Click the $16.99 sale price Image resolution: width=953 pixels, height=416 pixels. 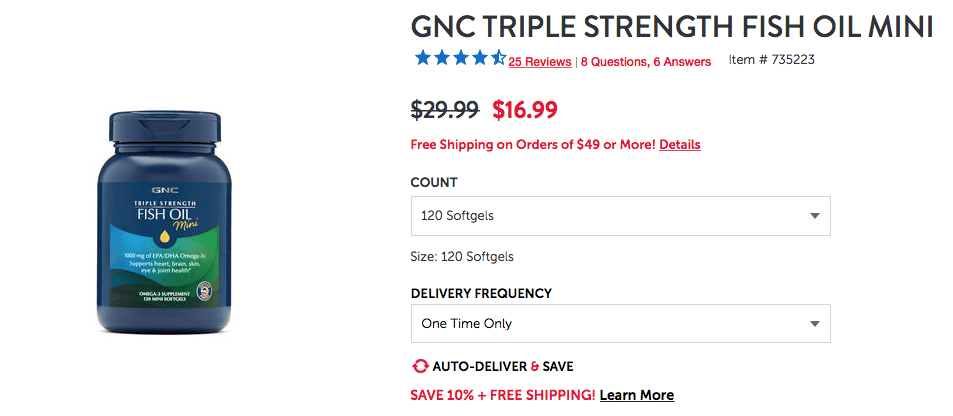pos(525,109)
